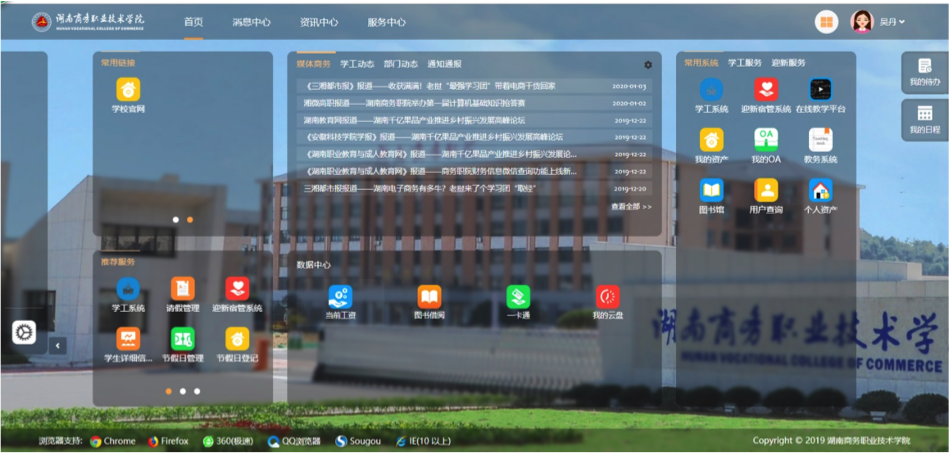Click the 查看全部 >> link
Viewport: 949px width, 453px height.
631,207
